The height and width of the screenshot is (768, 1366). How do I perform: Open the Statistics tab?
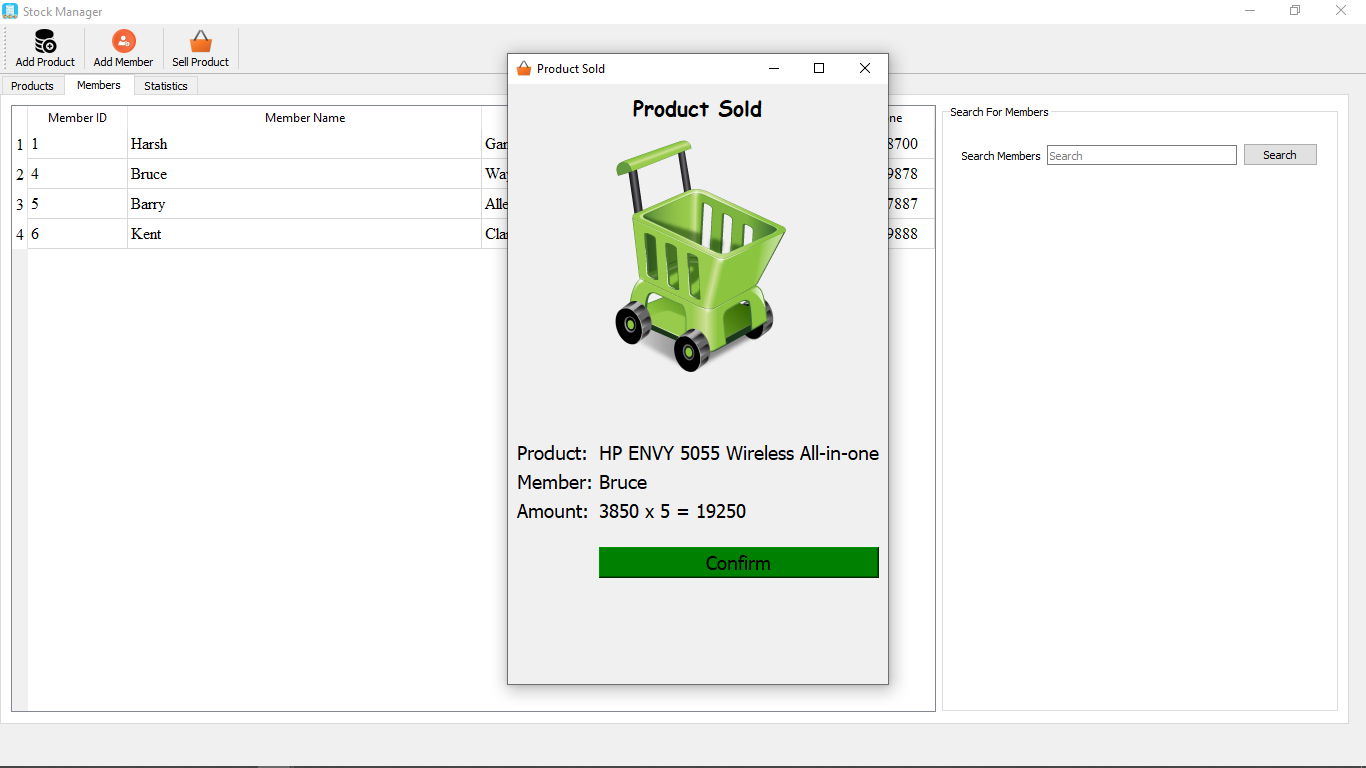click(x=166, y=86)
